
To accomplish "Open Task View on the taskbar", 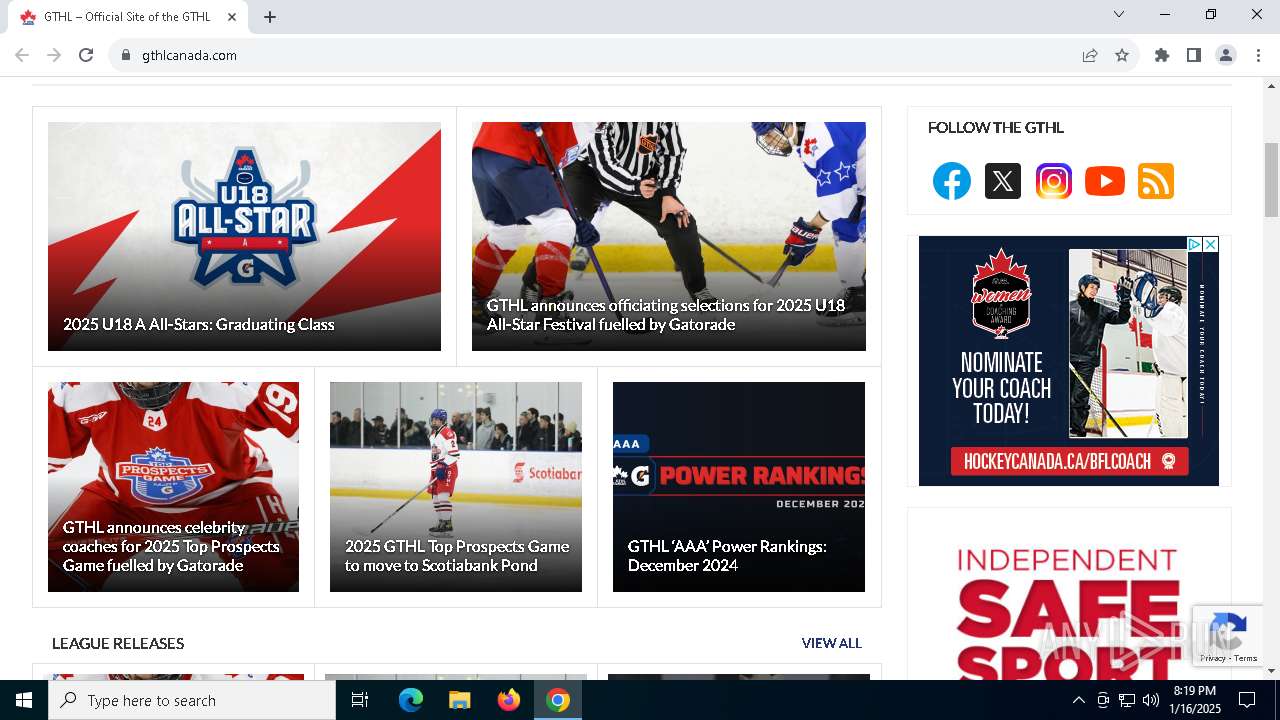I will pos(360,700).
